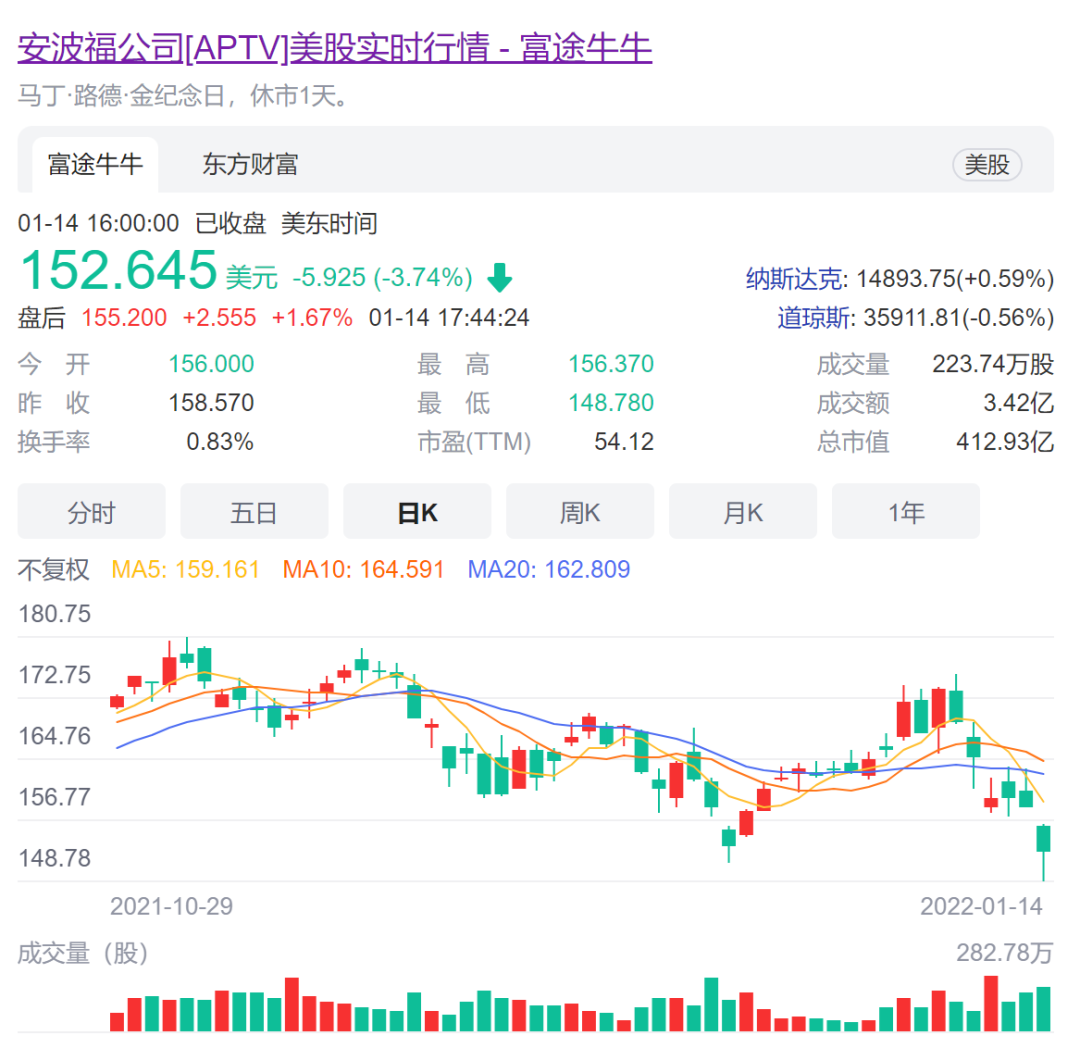Switch to the 1年 chart range

point(906,511)
